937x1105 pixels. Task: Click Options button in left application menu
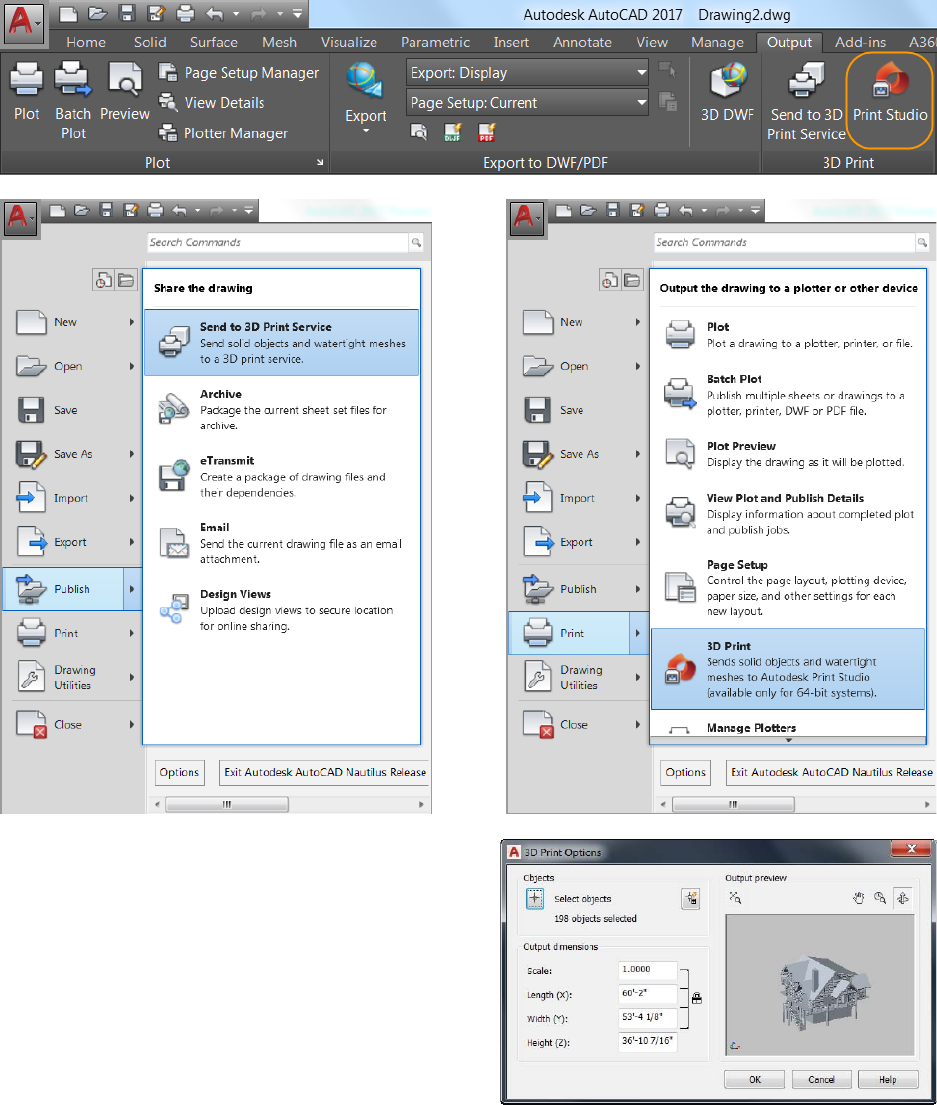coord(179,772)
